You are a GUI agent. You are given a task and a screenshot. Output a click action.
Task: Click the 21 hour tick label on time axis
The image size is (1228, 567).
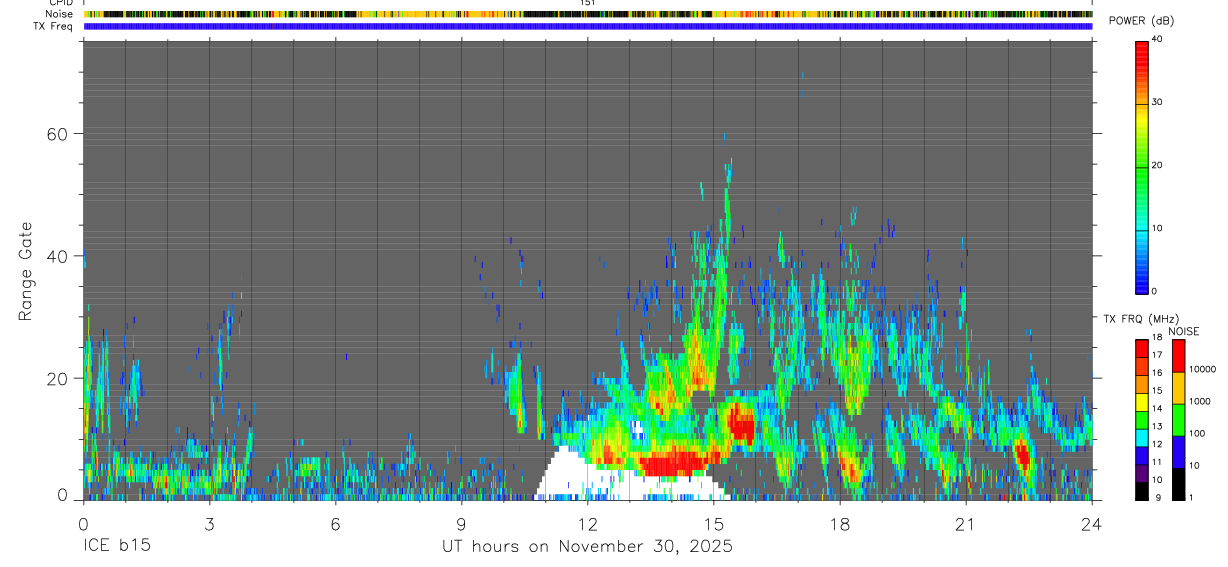tap(965, 523)
